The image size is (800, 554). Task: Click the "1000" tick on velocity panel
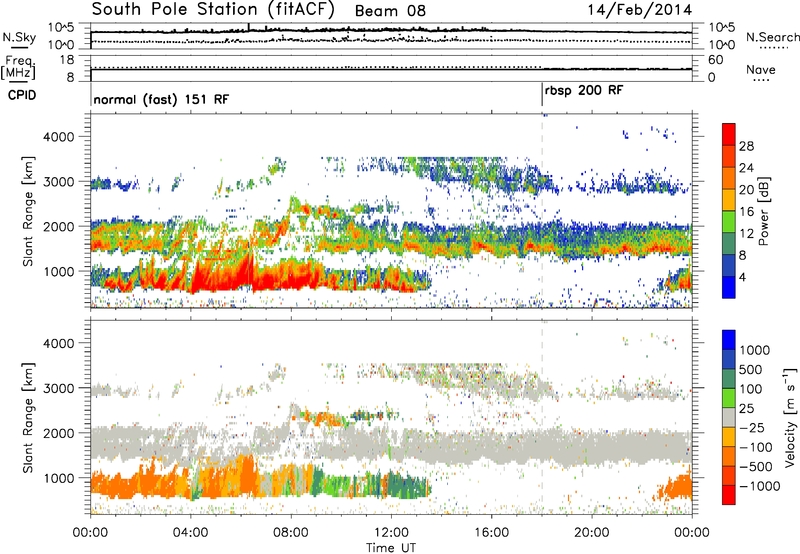click(58, 478)
